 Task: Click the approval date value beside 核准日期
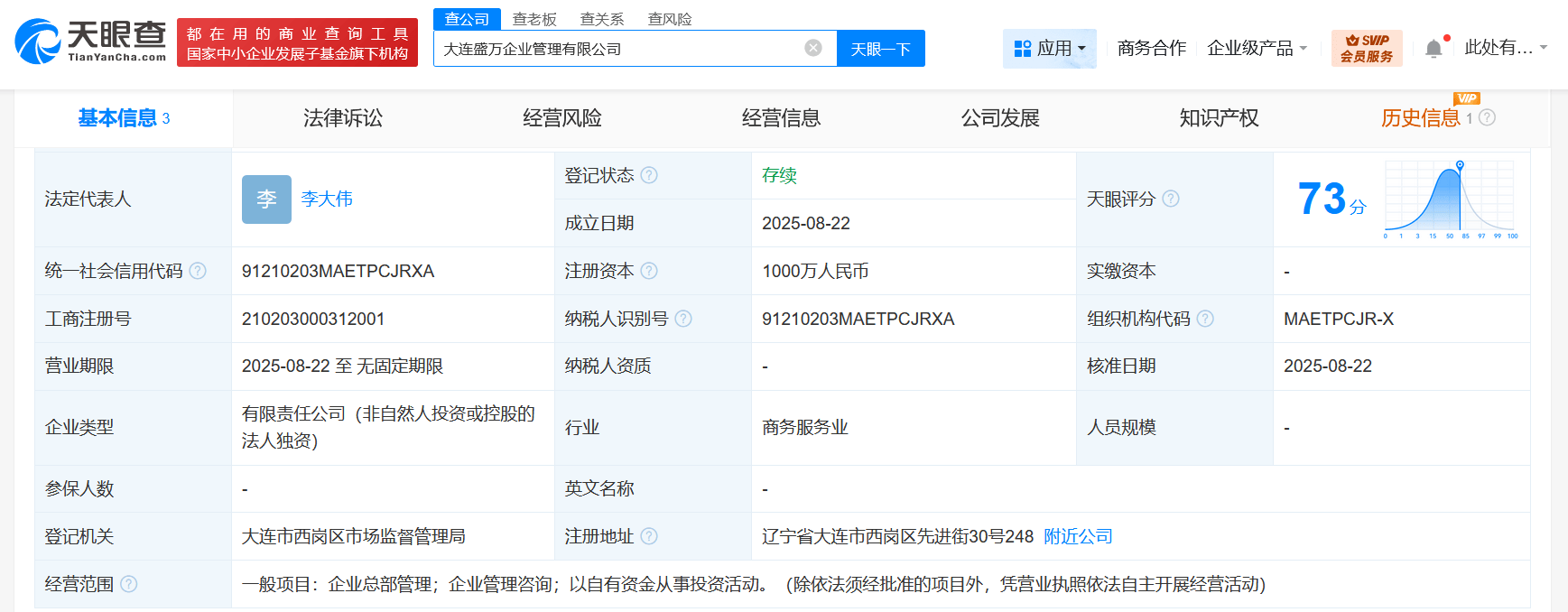1328,366
